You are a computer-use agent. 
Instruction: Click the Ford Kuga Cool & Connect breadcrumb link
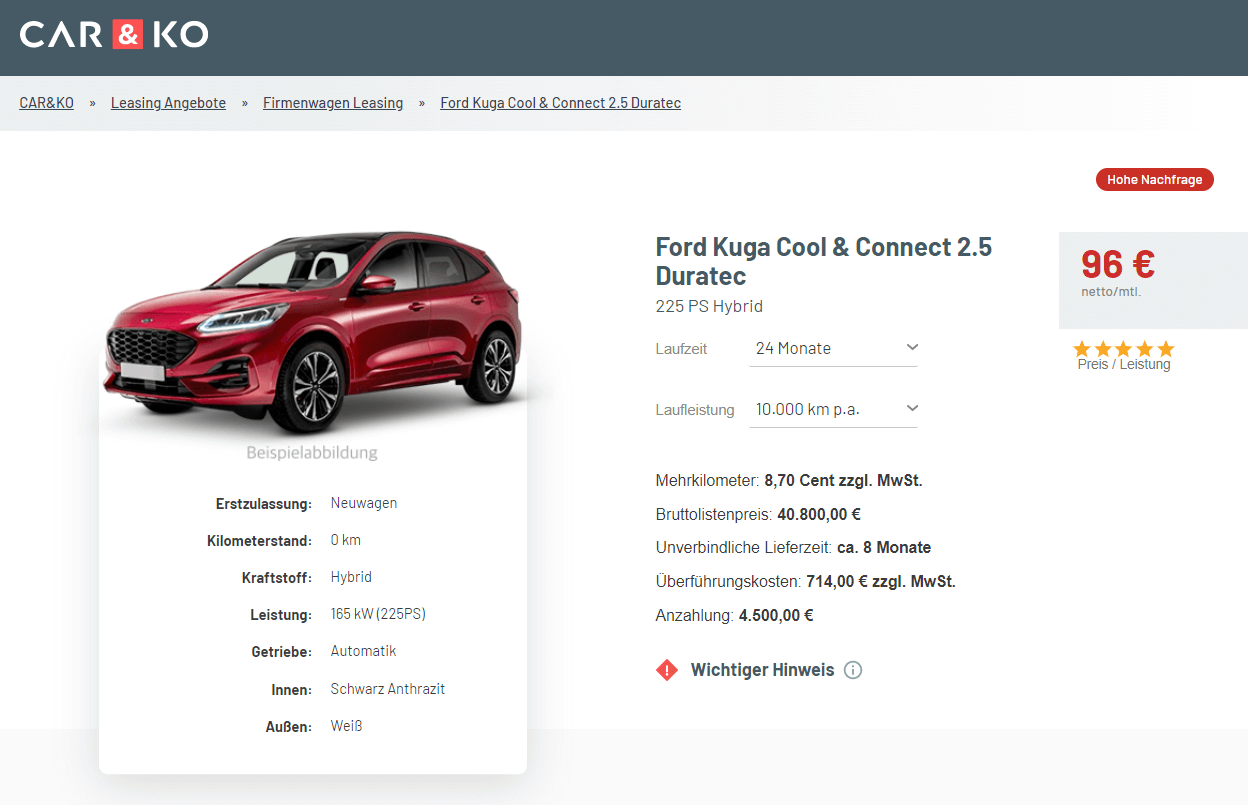click(561, 103)
